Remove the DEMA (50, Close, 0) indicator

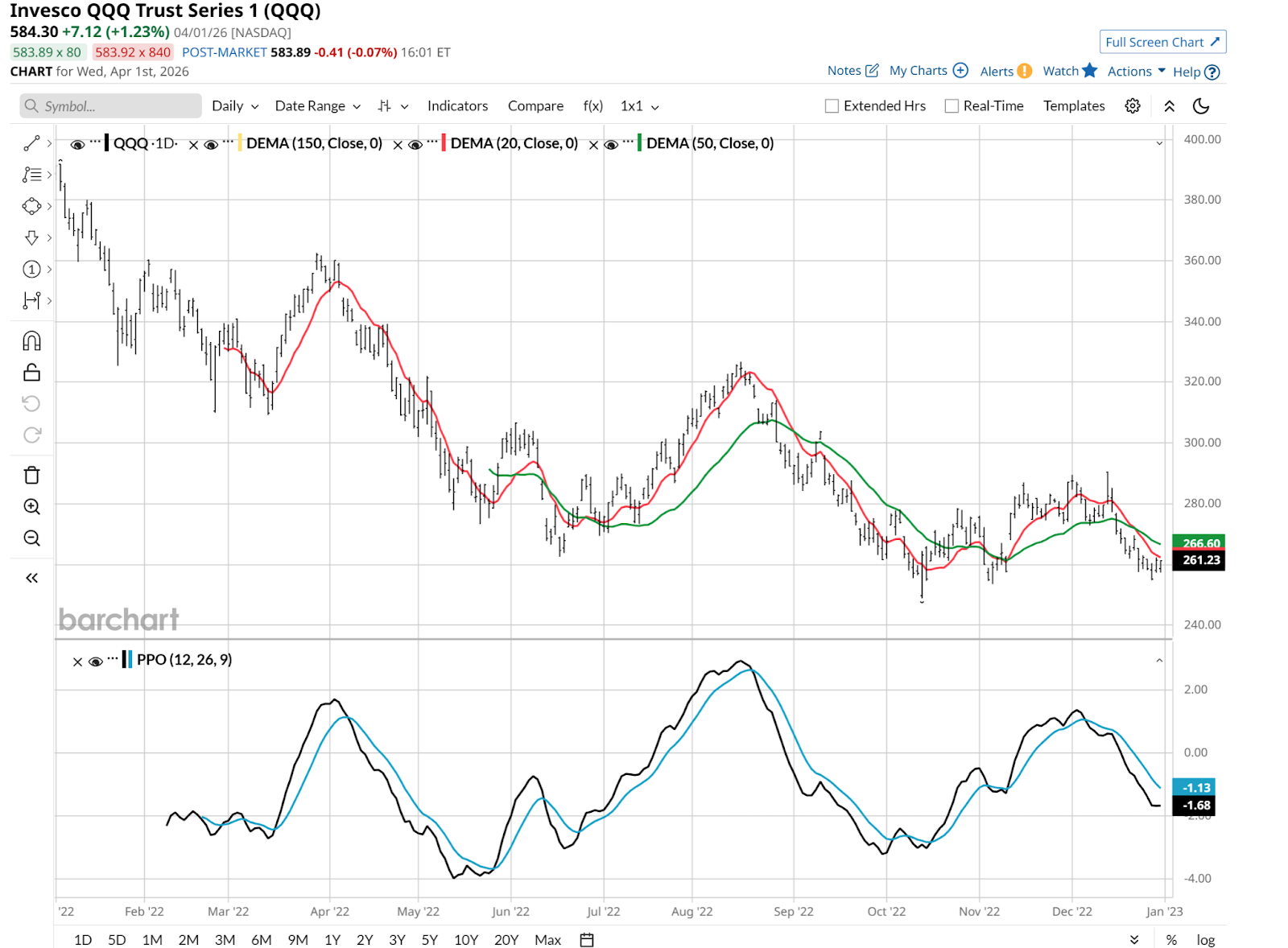pyautogui.click(x=593, y=145)
